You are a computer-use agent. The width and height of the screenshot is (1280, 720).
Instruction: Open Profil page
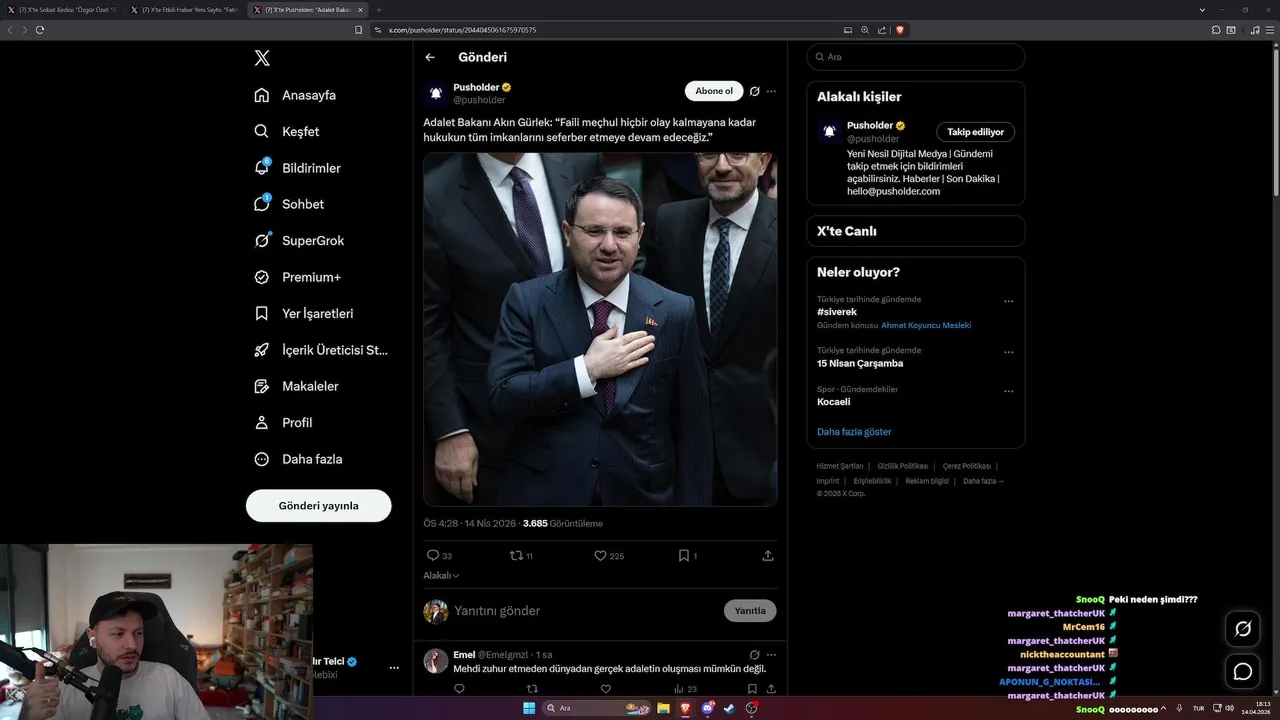tap(283, 422)
